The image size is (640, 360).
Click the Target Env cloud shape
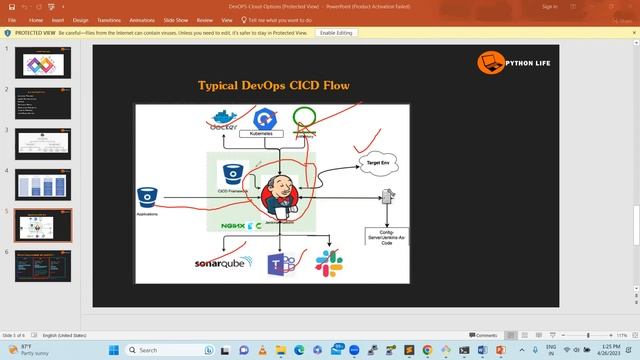(378, 163)
